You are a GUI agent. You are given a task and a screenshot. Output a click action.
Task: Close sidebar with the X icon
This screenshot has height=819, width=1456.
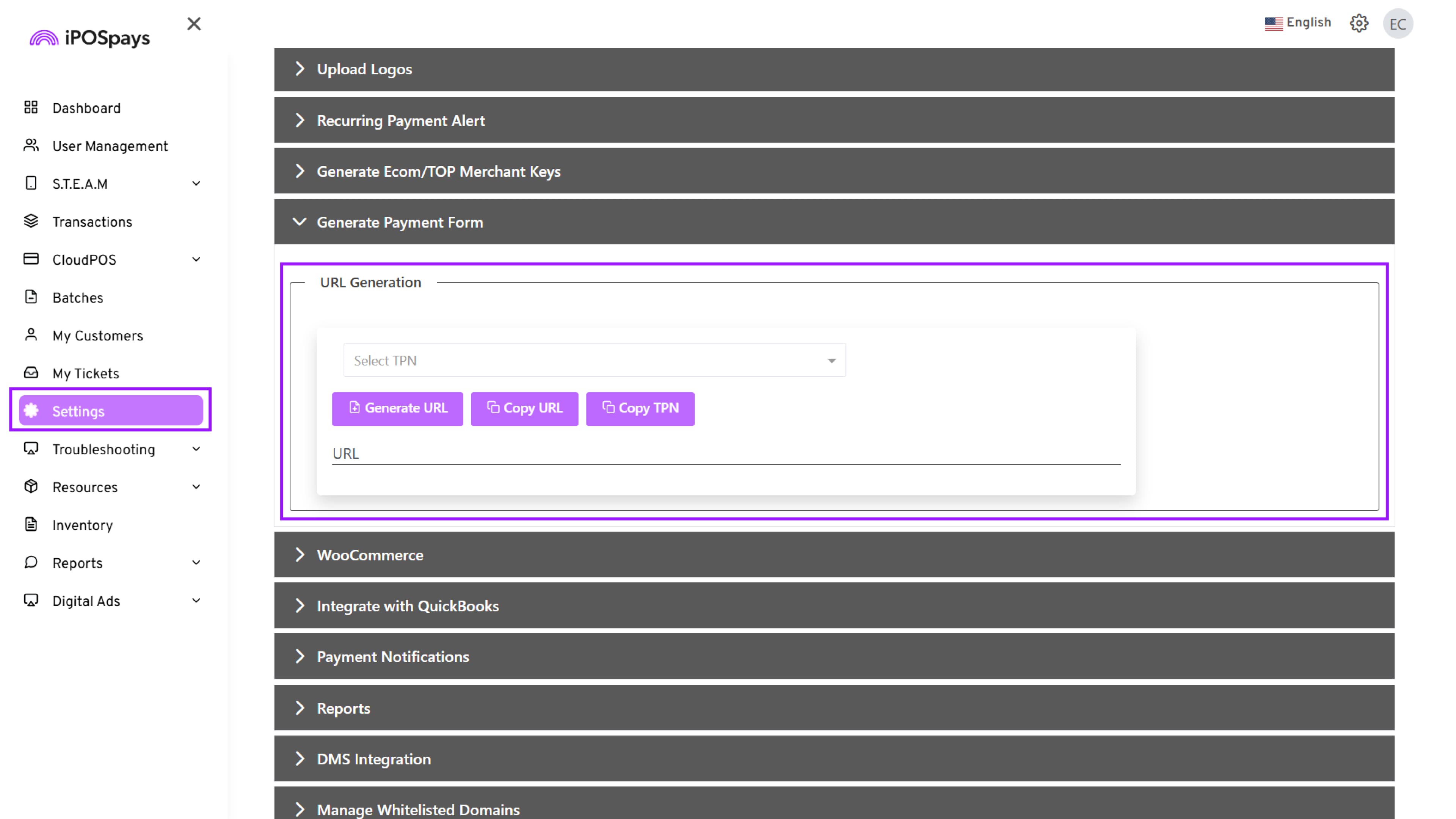point(194,24)
